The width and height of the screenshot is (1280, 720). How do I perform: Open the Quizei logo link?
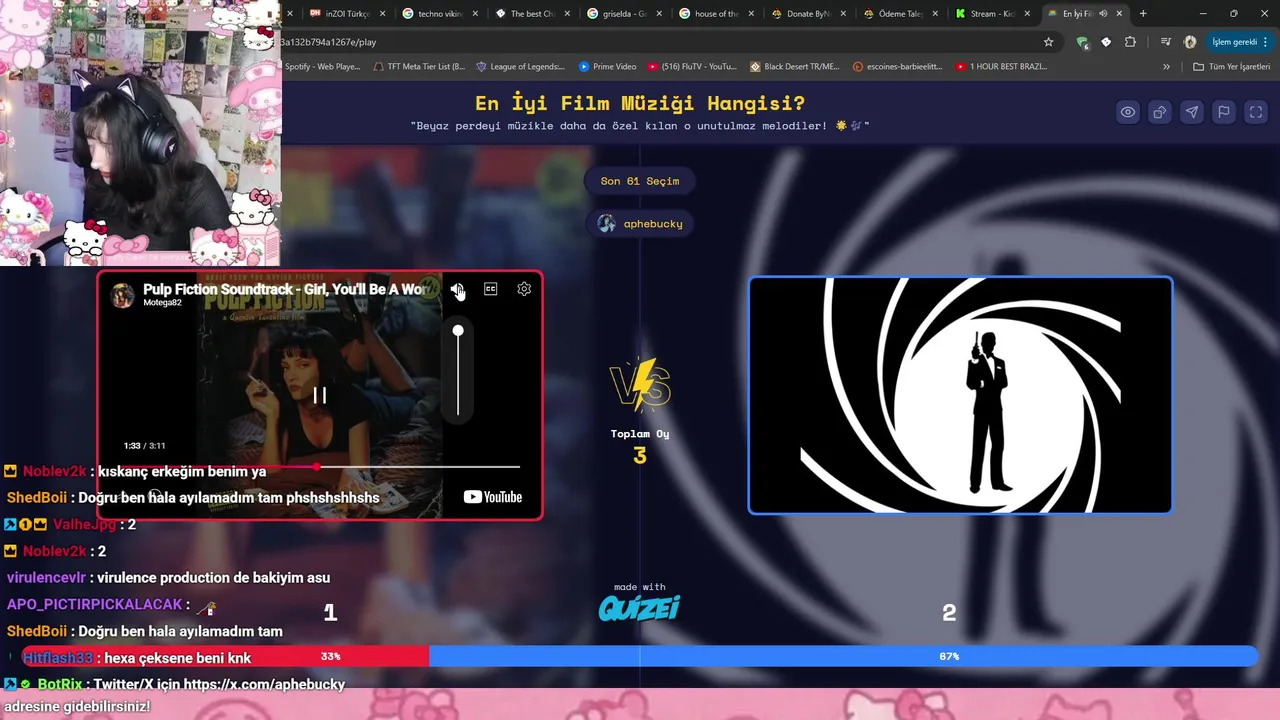pos(640,607)
